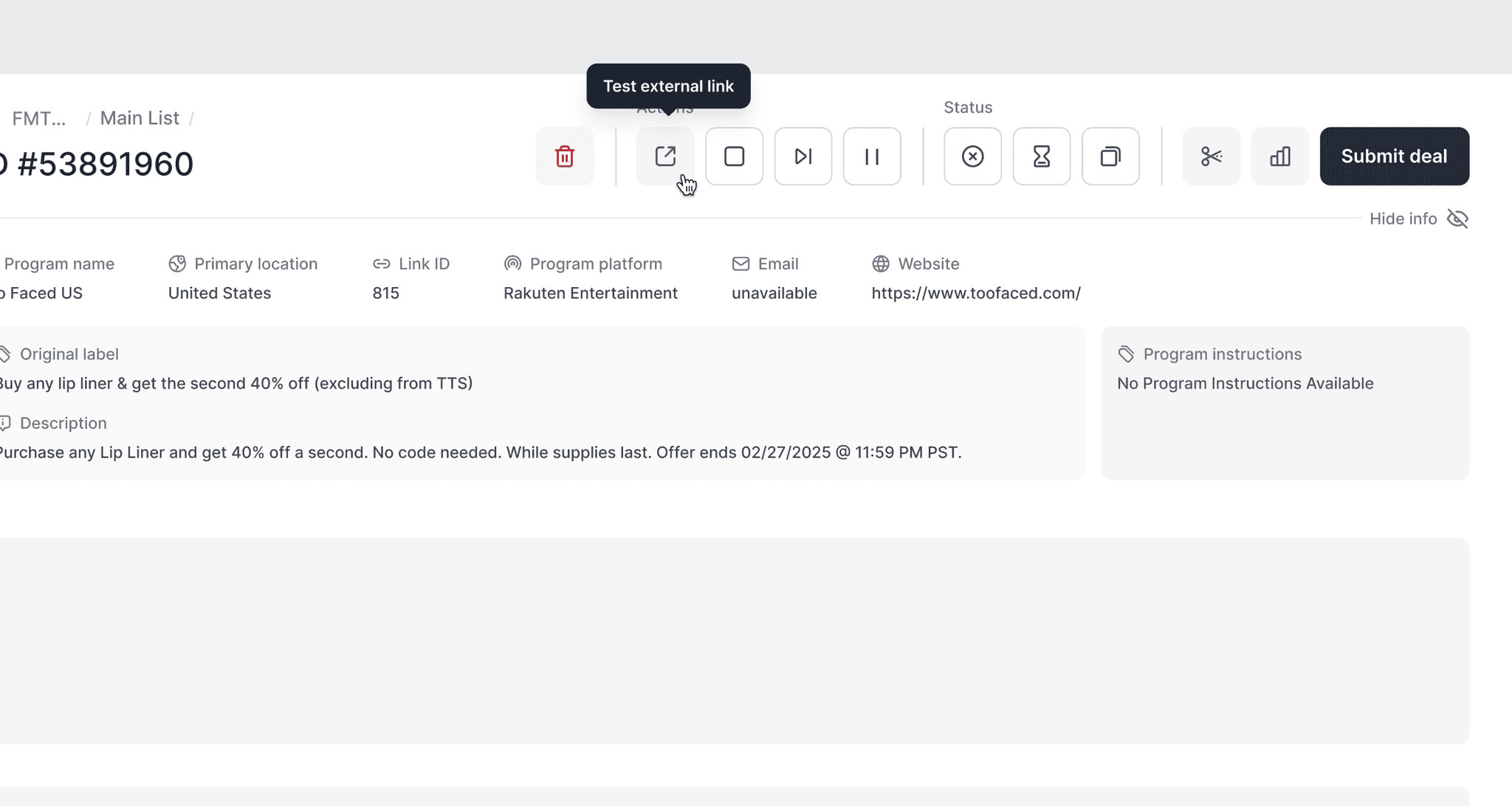Screen dimensions: 1512x806
Task: Click the skip-to-next action button
Action: (803, 156)
